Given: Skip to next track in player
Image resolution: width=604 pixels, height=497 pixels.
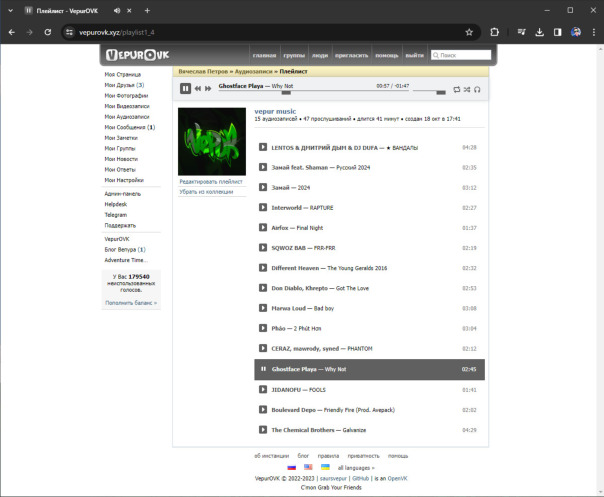Looking at the screenshot, I should coord(208,89).
